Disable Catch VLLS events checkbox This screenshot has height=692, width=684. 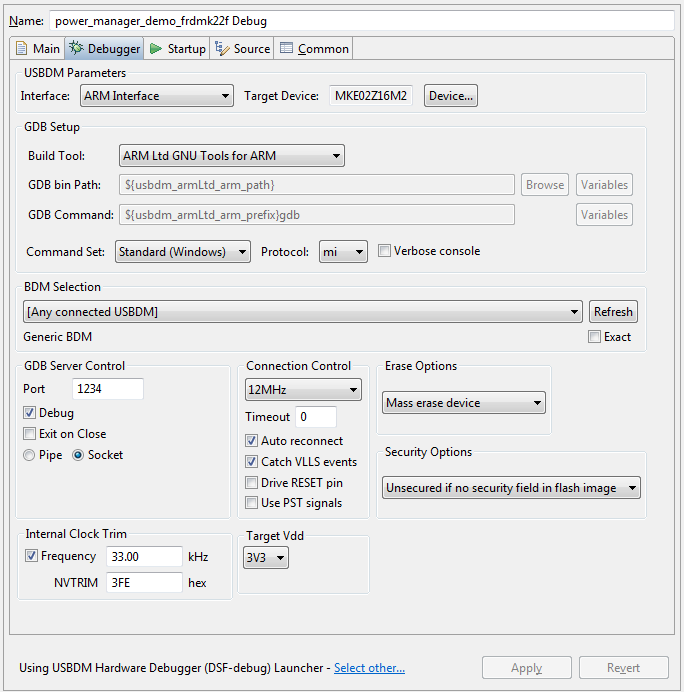[252, 462]
